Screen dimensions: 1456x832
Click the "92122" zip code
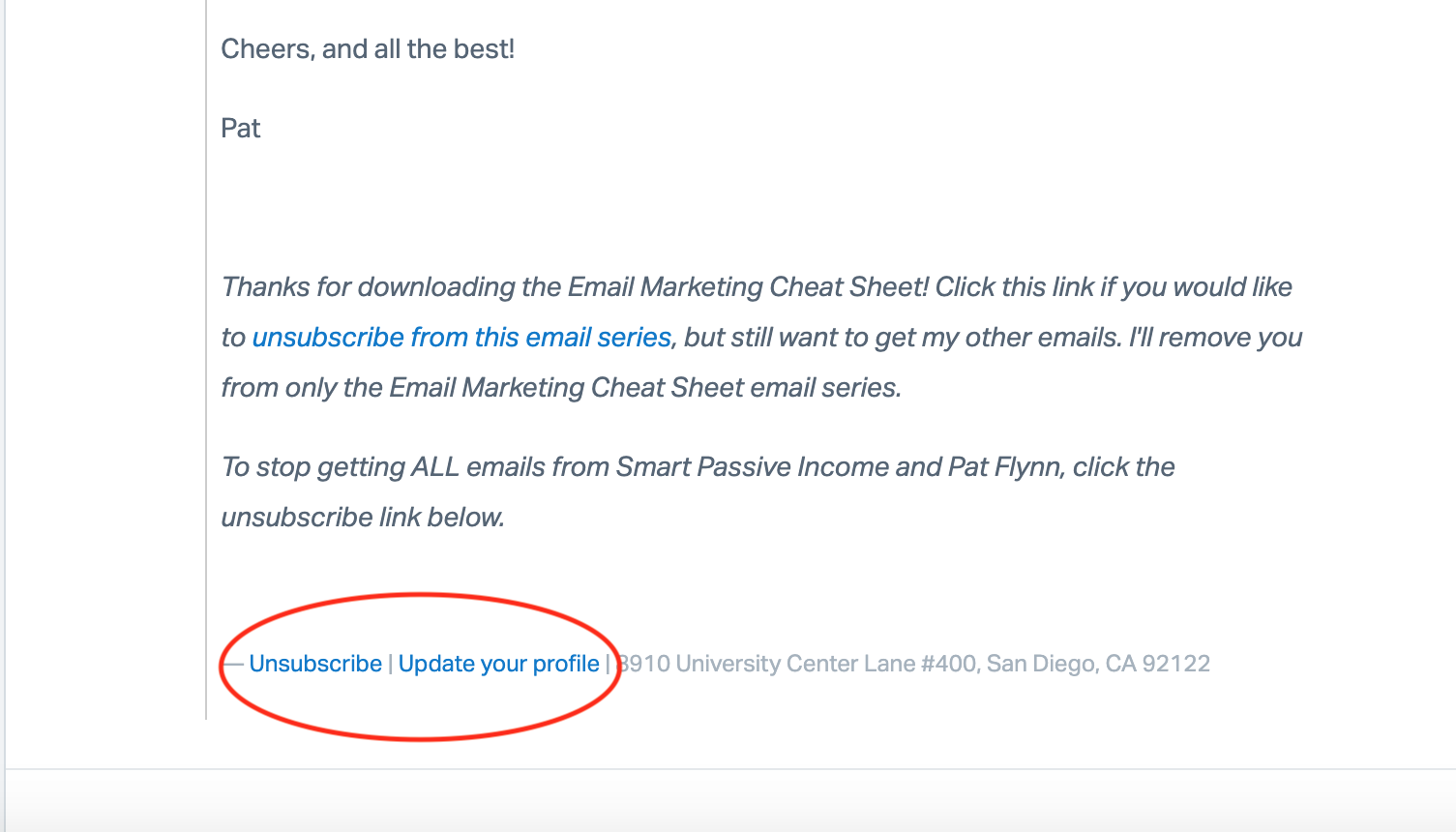pyautogui.click(x=1176, y=664)
